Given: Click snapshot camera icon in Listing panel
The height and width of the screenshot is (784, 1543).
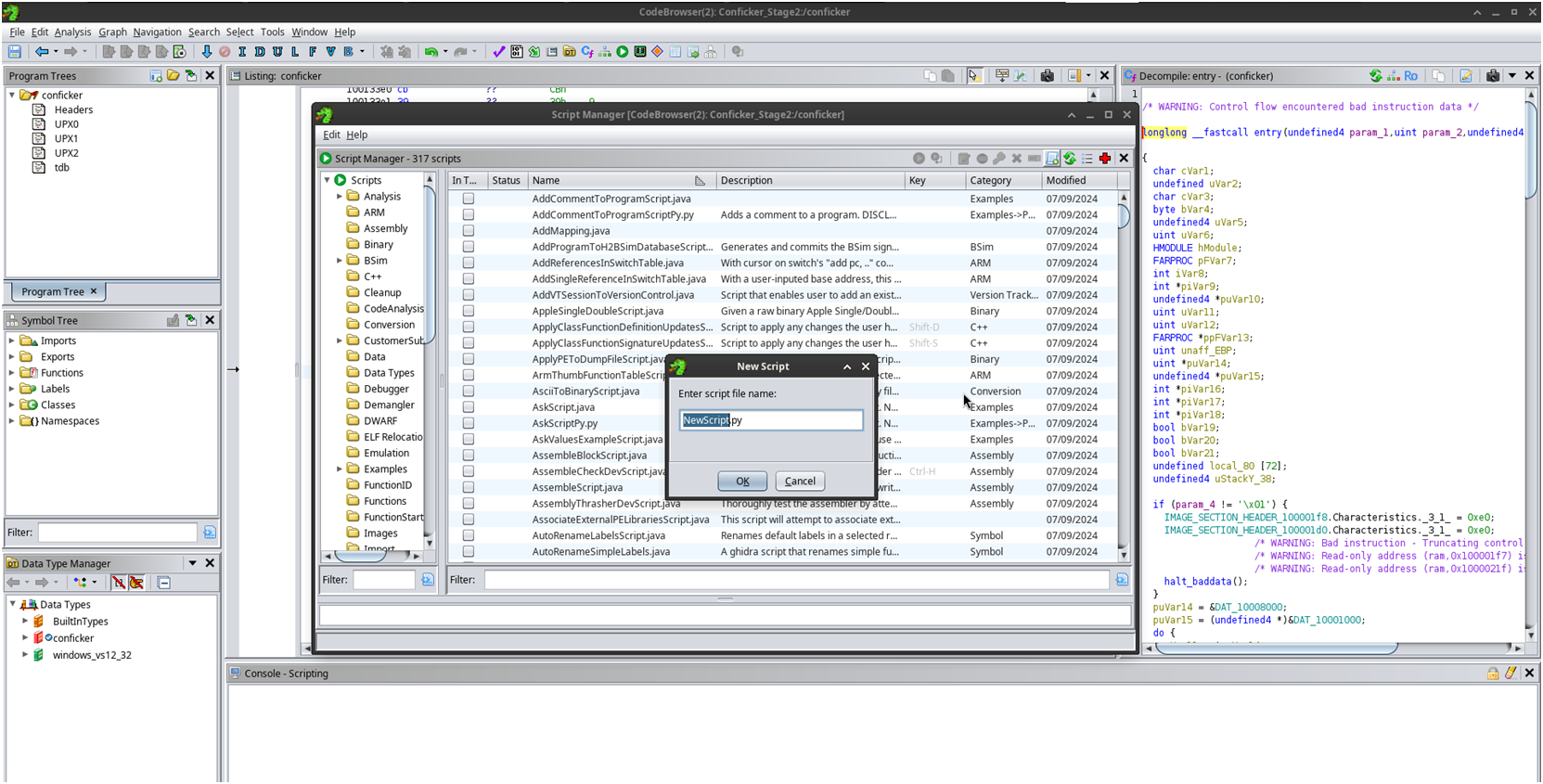Looking at the screenshot, I should (x=1048, y=76).
